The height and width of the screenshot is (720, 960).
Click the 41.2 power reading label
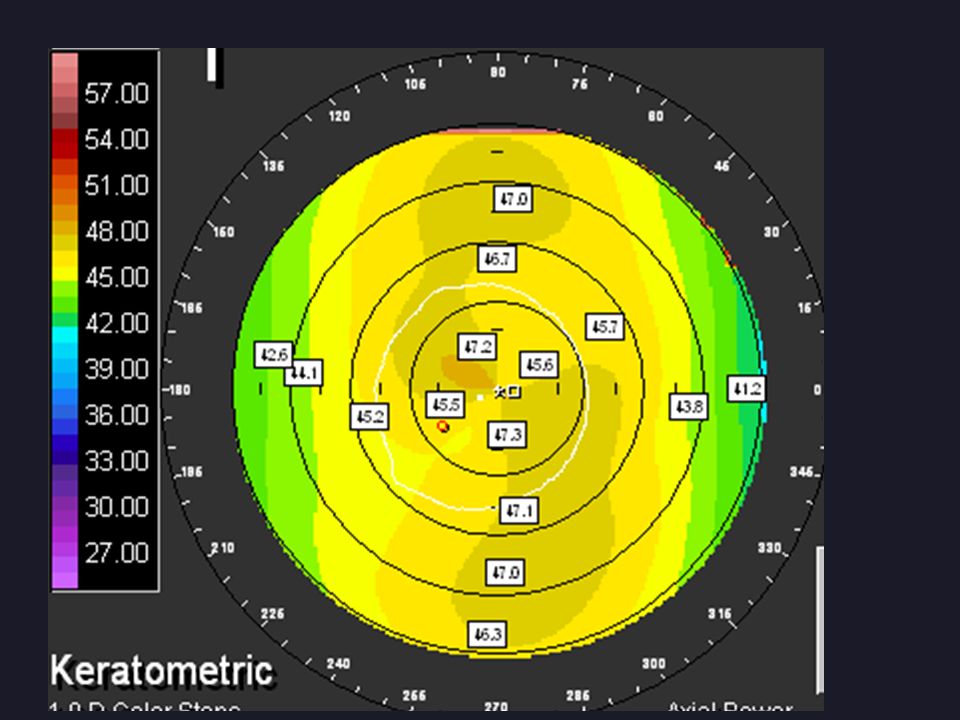[x=746, y=389]
